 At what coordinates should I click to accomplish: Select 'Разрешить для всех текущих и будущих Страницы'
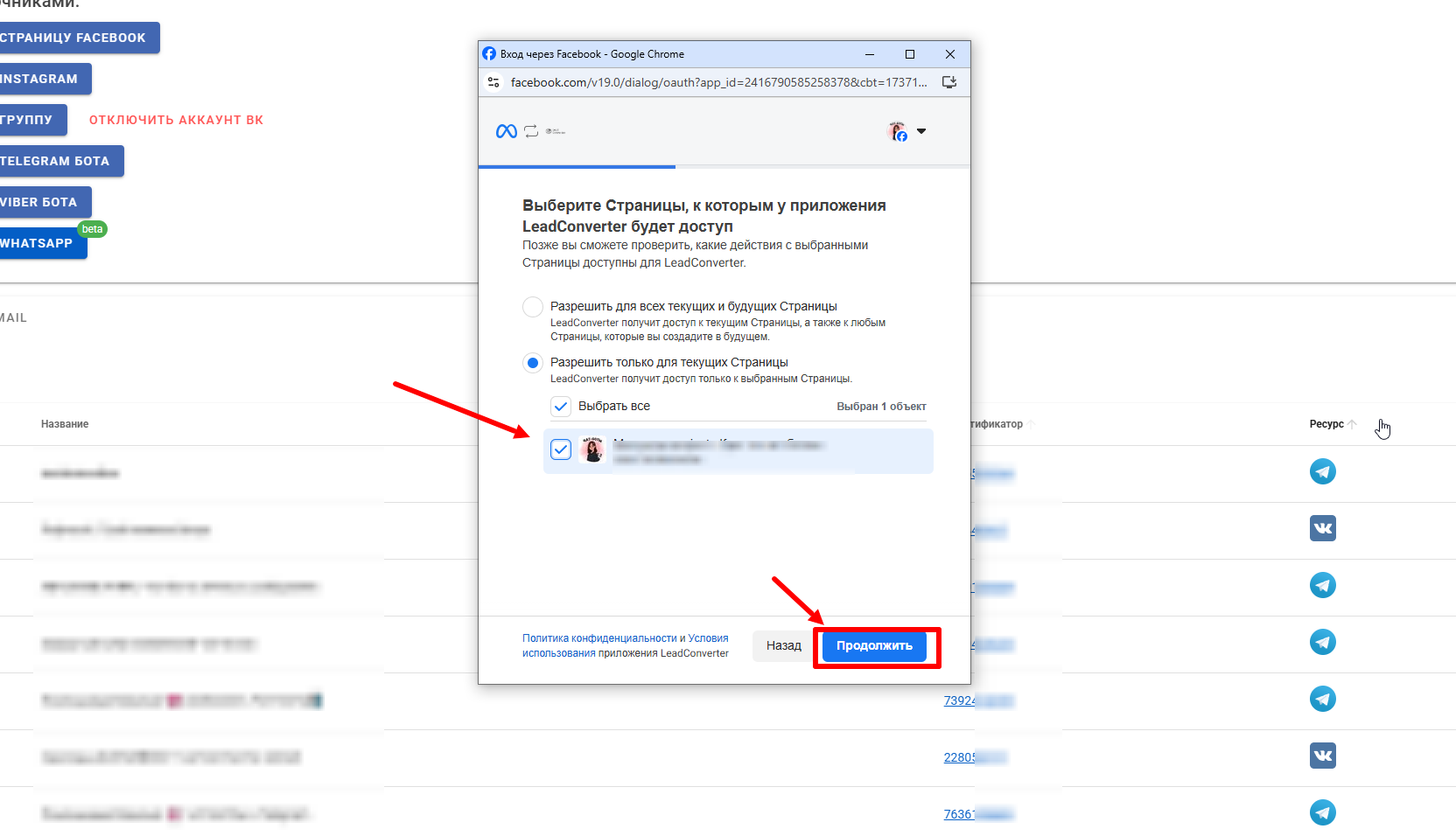point(533,307)
